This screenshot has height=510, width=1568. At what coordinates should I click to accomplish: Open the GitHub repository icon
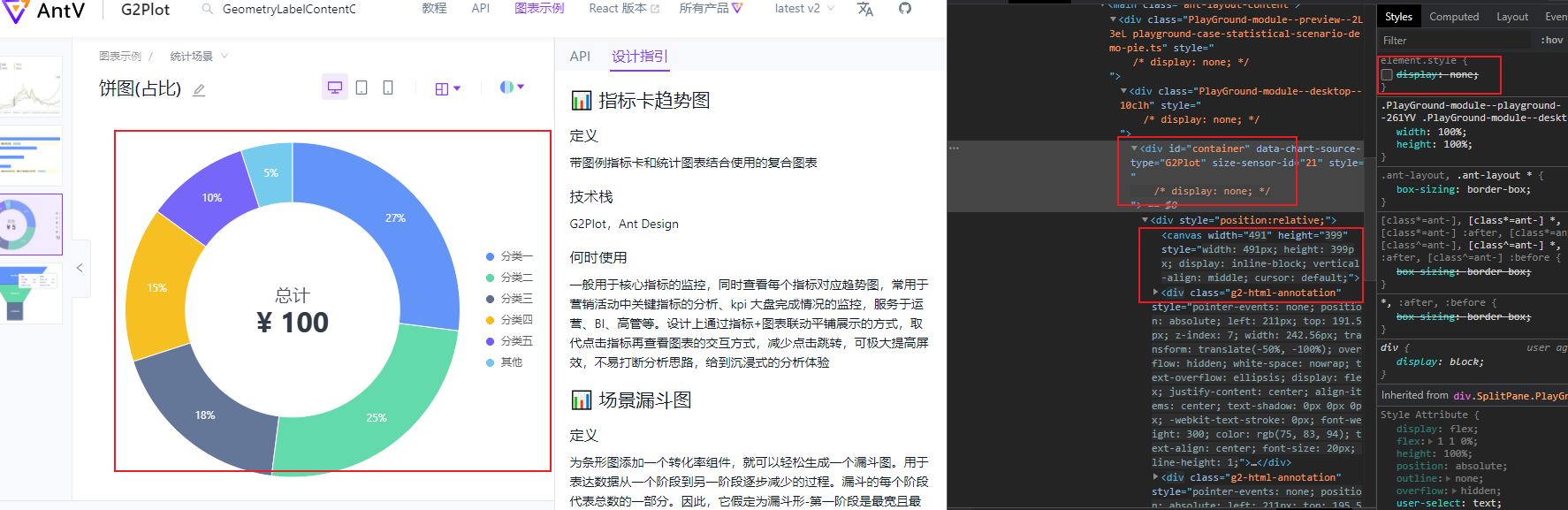905,8
